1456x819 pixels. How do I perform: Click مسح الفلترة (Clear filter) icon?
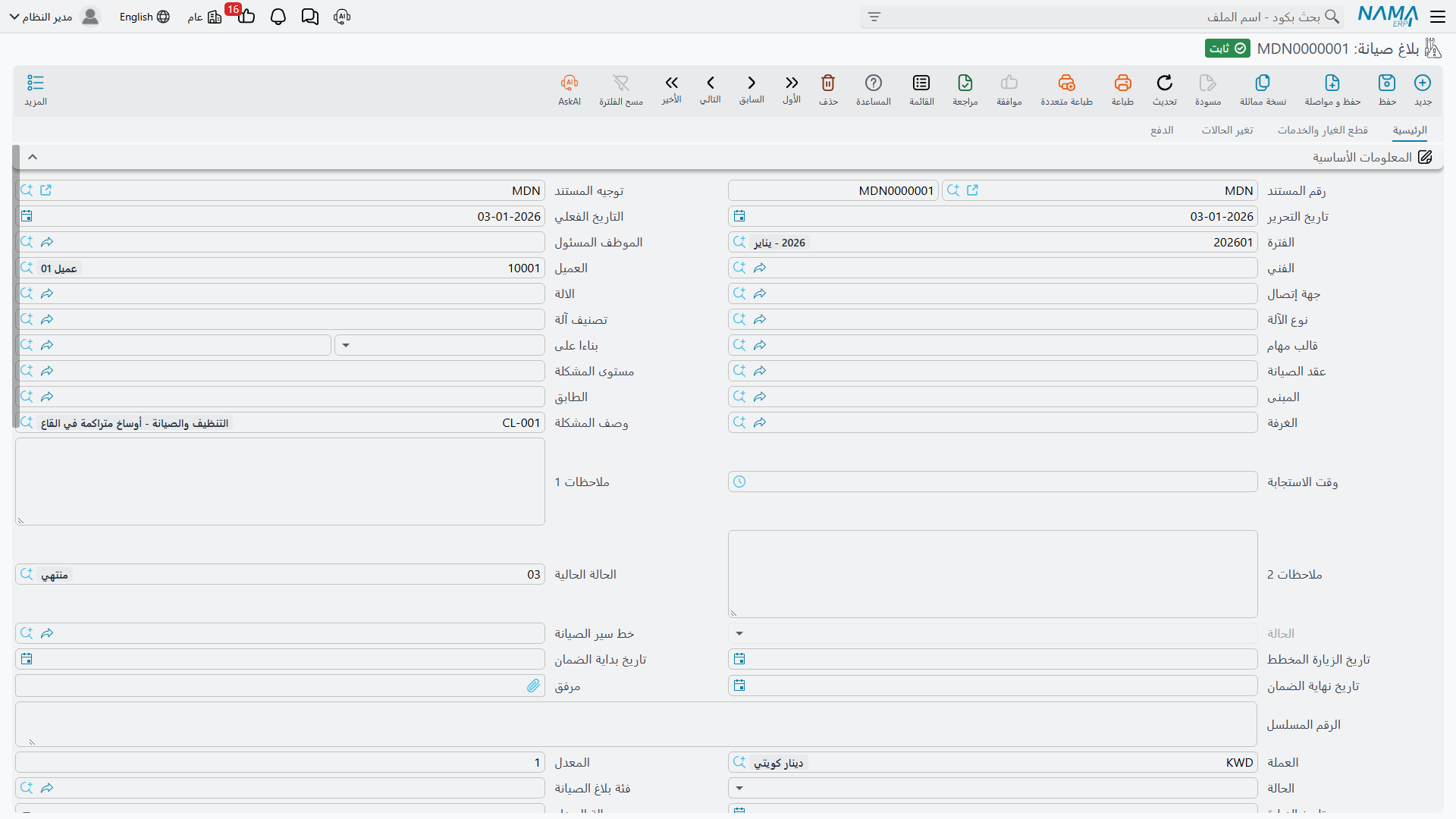[x=621, y=83]
